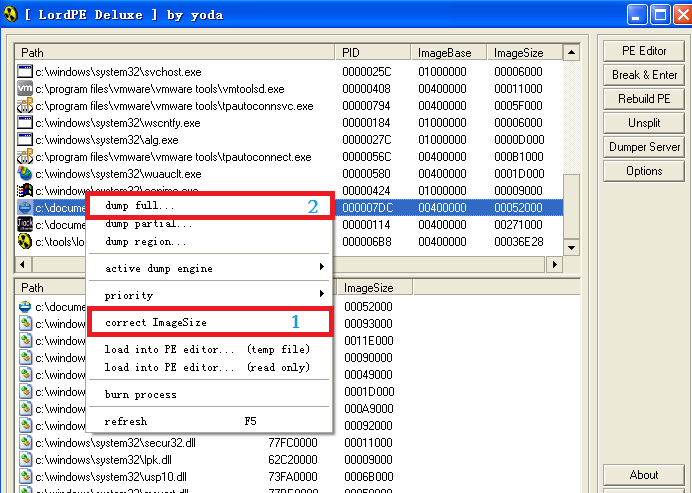Click the Unsplit button
The width and height of the screenshot is (692, 493).
pyautogui.click(x=644, y=123)
